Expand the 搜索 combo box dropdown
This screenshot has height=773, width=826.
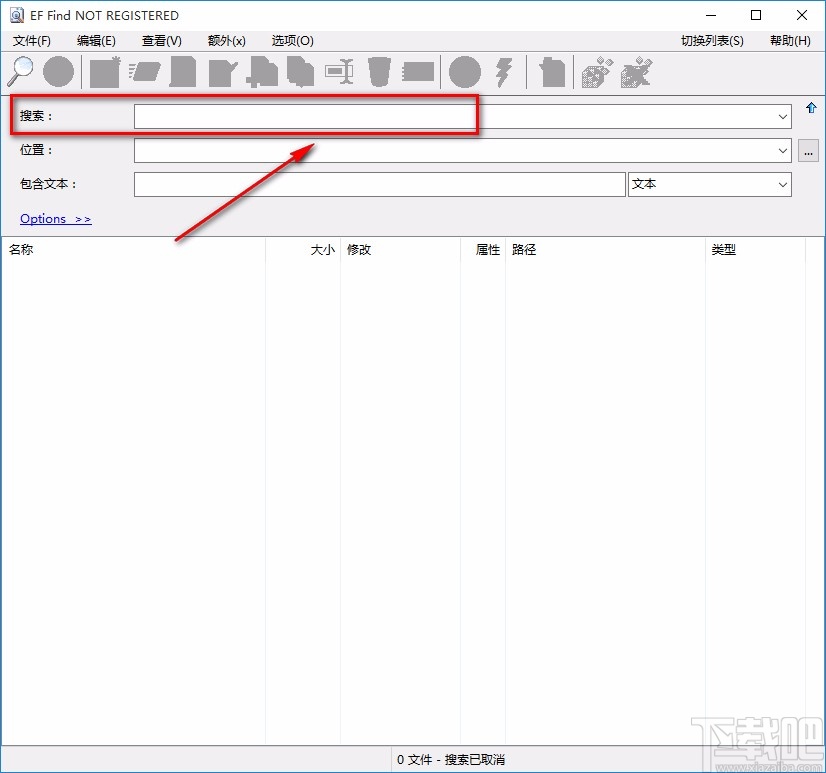click(782, 117)
